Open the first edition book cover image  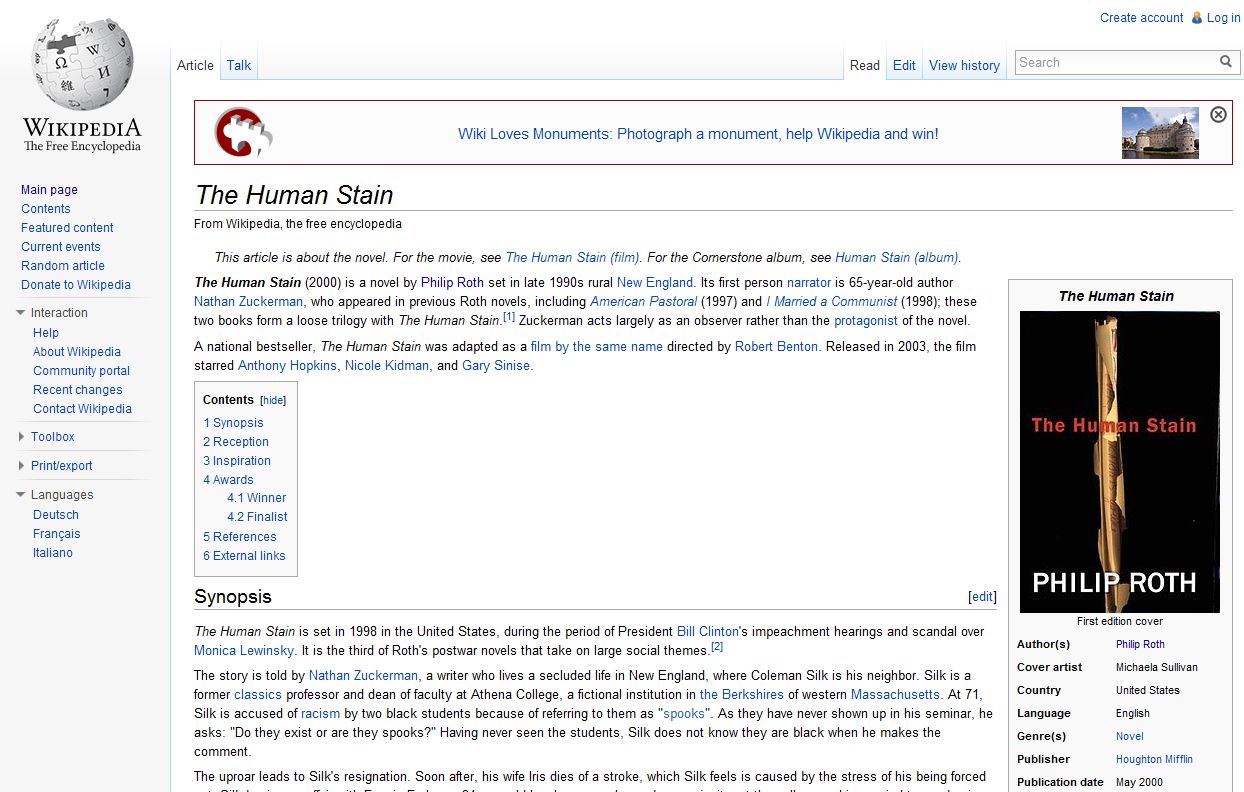1120,462
